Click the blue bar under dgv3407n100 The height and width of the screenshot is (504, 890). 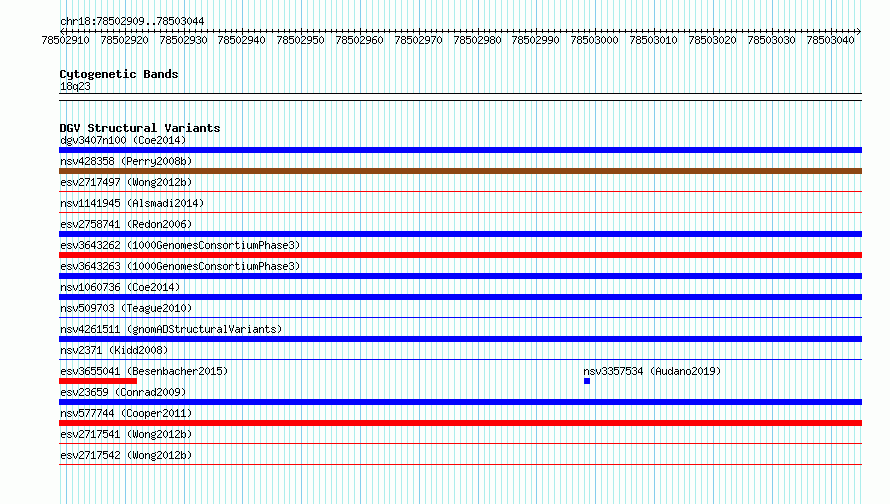click(460, 150)
